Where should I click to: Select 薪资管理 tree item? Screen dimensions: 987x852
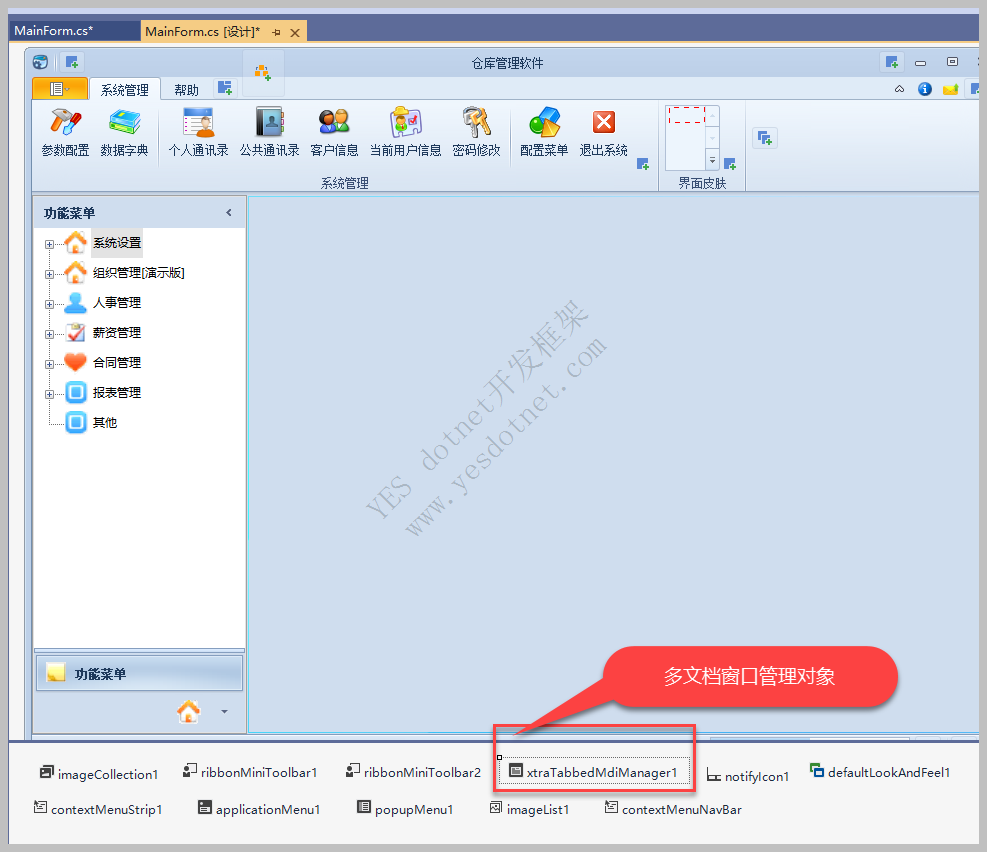pyautogui.click(x=117, y=333)
